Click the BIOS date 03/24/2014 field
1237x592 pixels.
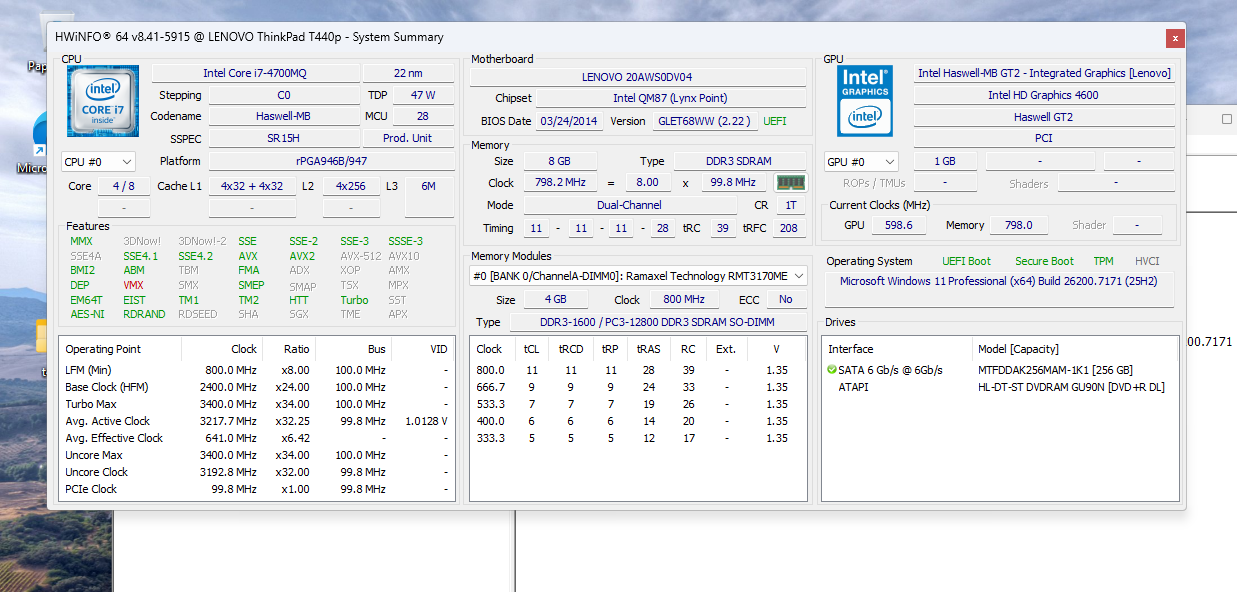pos(569,121)
